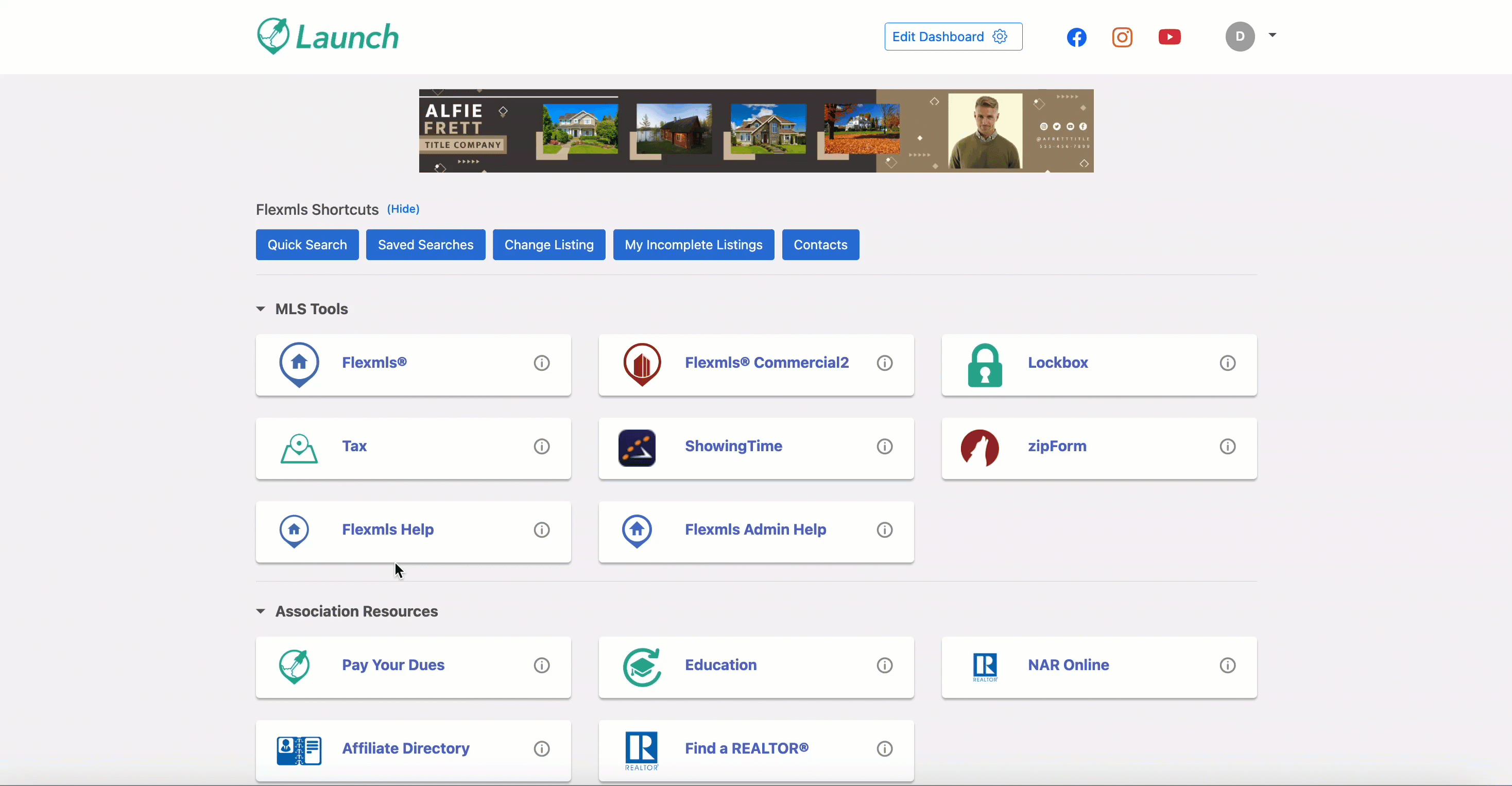This screenshot has height=786, width=1512.
Task: Click the NAR Online REALTOR logo icon
Action: click(985, 668)
